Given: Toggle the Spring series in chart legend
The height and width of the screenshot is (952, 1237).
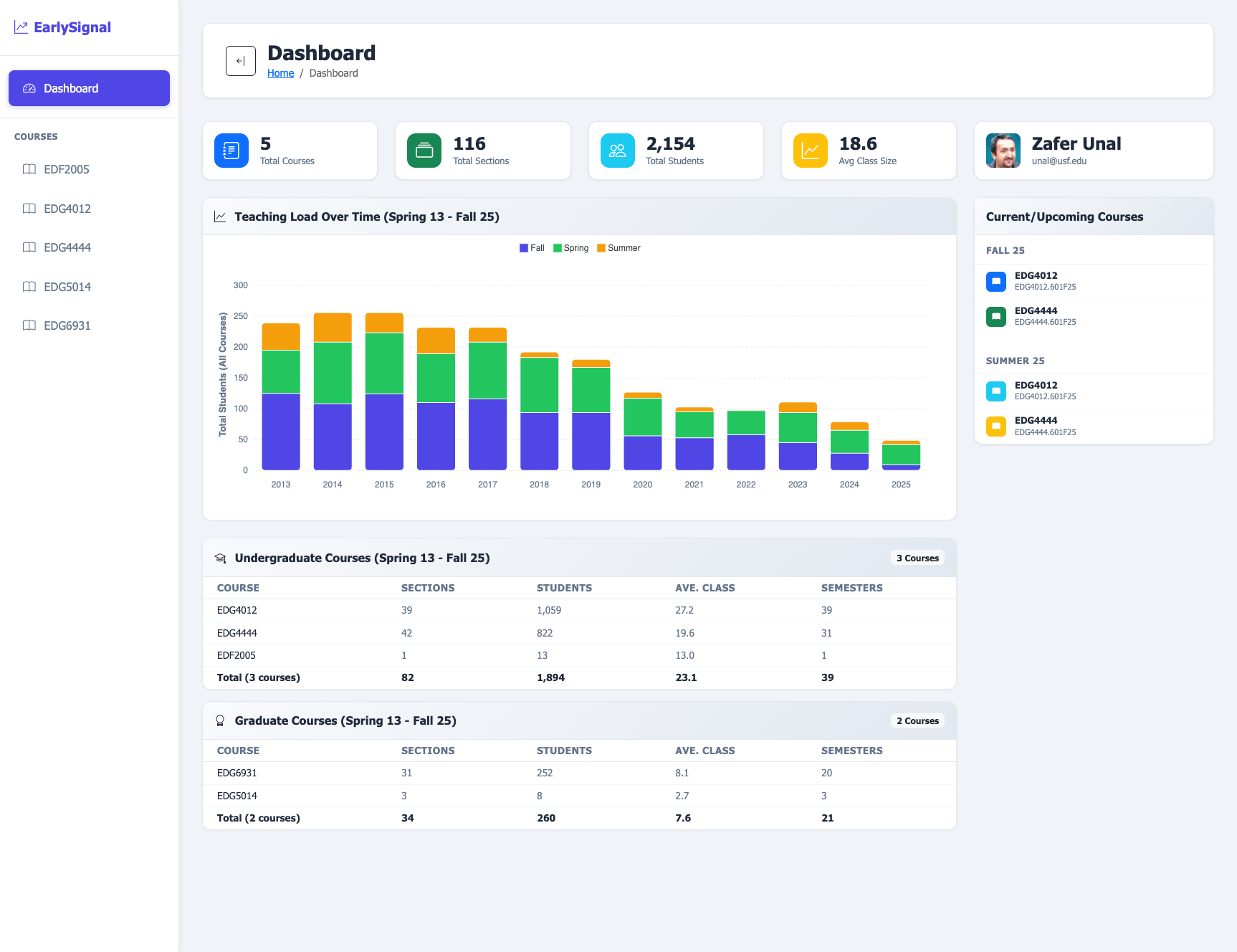Looking at the screenshot, I should (x=571, y=248).
